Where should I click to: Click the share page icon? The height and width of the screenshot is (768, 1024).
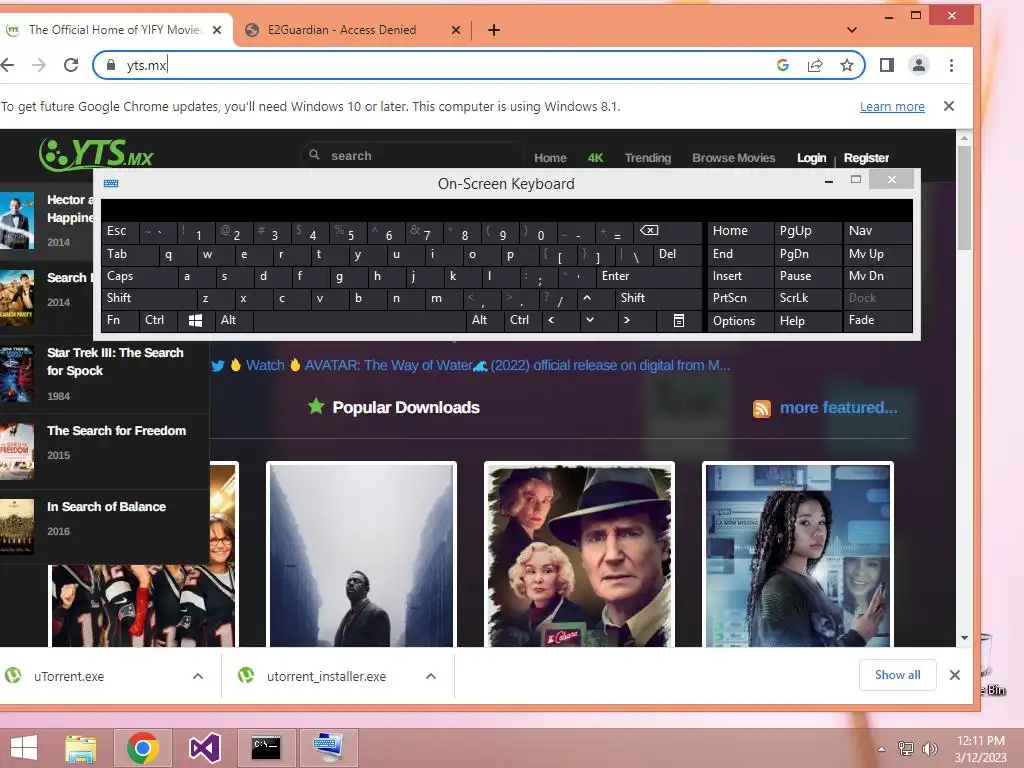pyautogui.click(x=814, y=65)
